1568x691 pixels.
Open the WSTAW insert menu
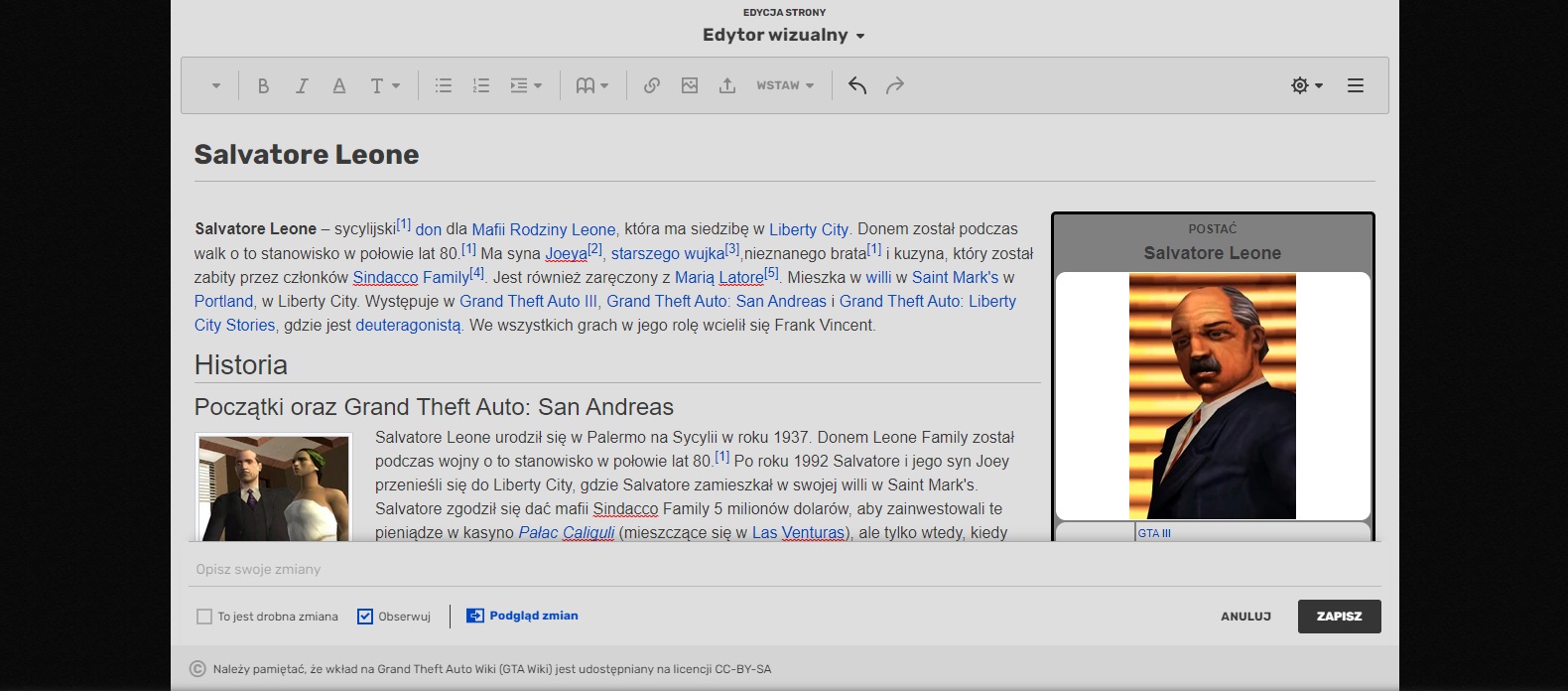(785, 85)
